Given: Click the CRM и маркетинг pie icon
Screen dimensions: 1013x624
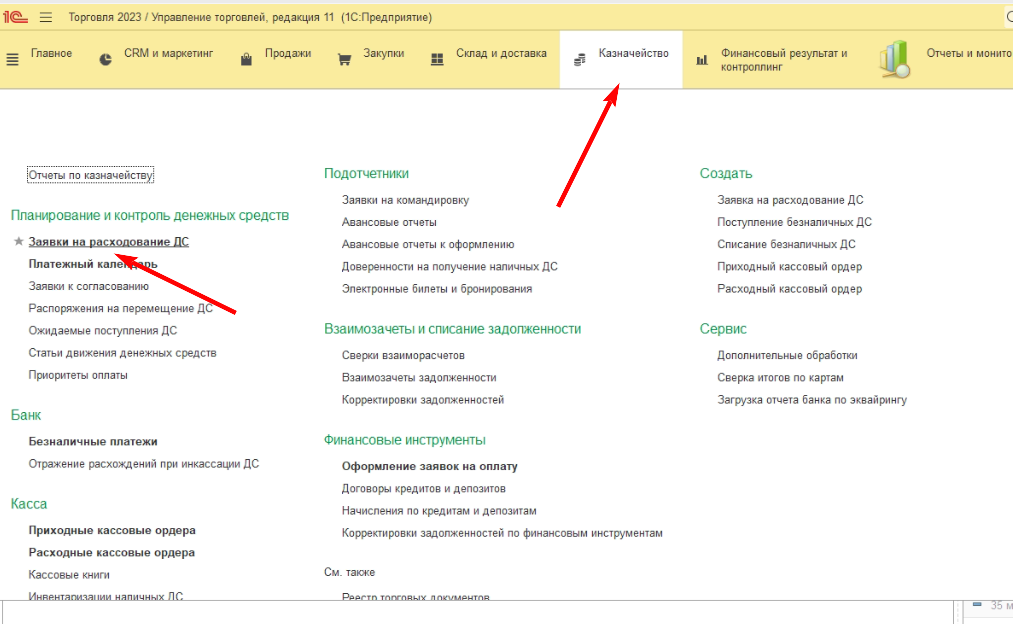Looking at the screenshot, I should click(106, 59).
